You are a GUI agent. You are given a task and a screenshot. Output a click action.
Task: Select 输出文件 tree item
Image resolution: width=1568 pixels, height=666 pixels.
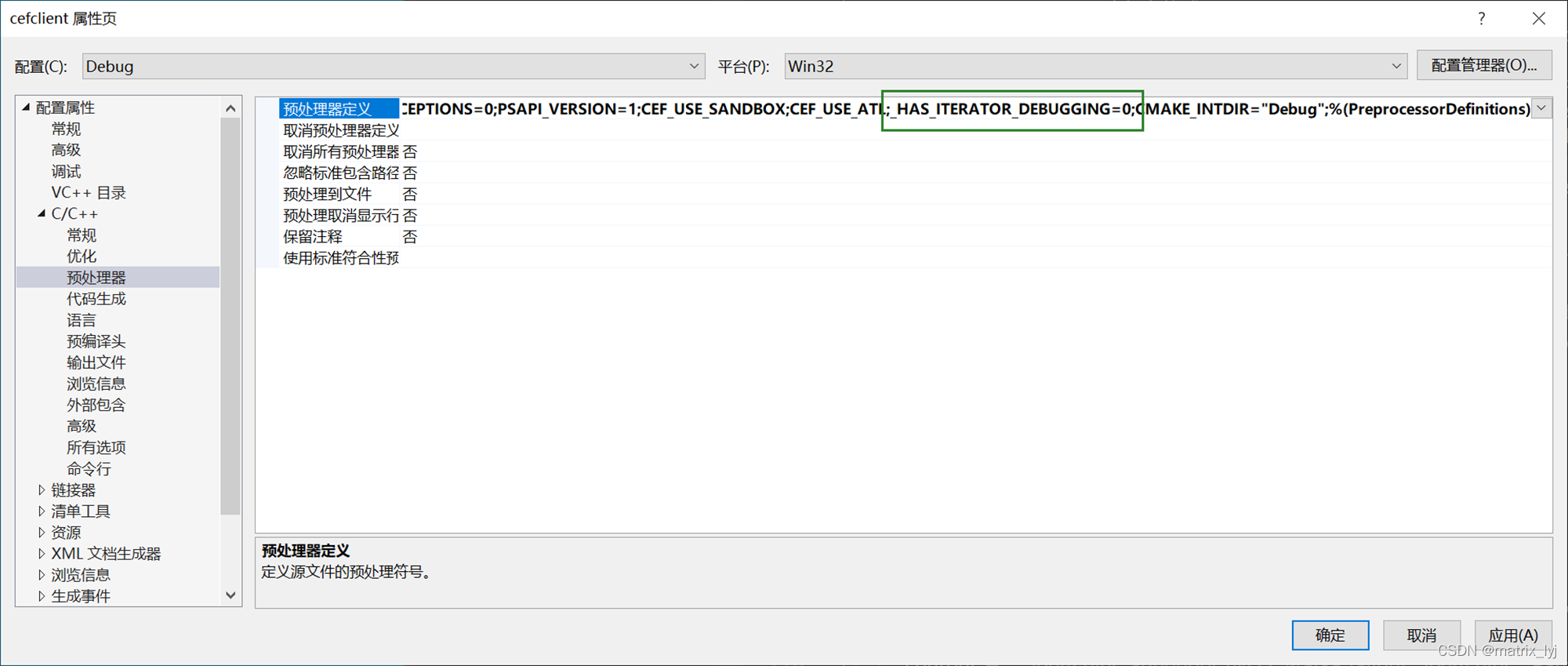pyautogui.click(x=96, y=362)
